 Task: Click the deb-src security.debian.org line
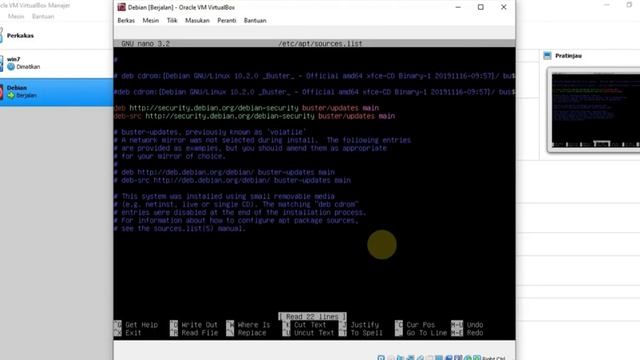(x=254, y=116)
